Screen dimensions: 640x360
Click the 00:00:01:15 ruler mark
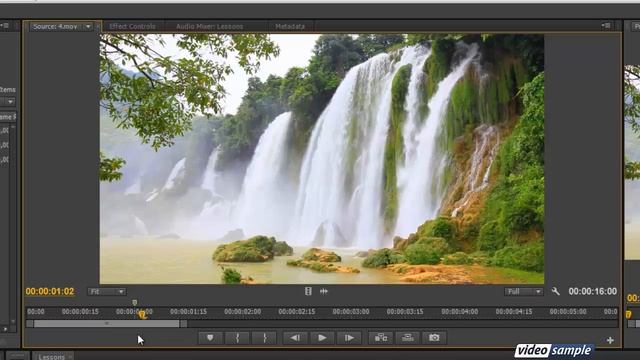(x=188, y=311)
